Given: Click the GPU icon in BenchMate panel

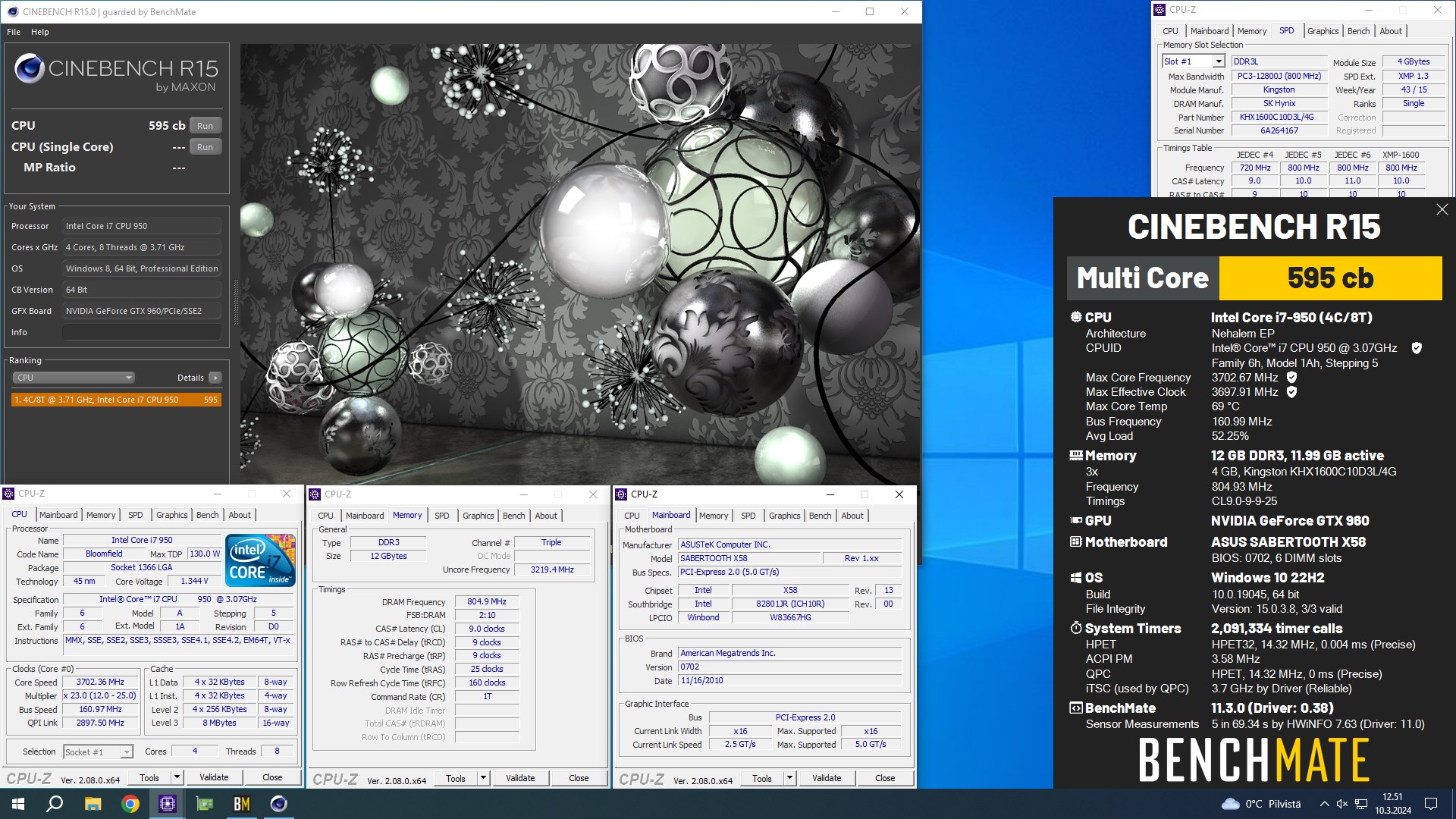Looking at the screenshot, I should point(1075,520).
